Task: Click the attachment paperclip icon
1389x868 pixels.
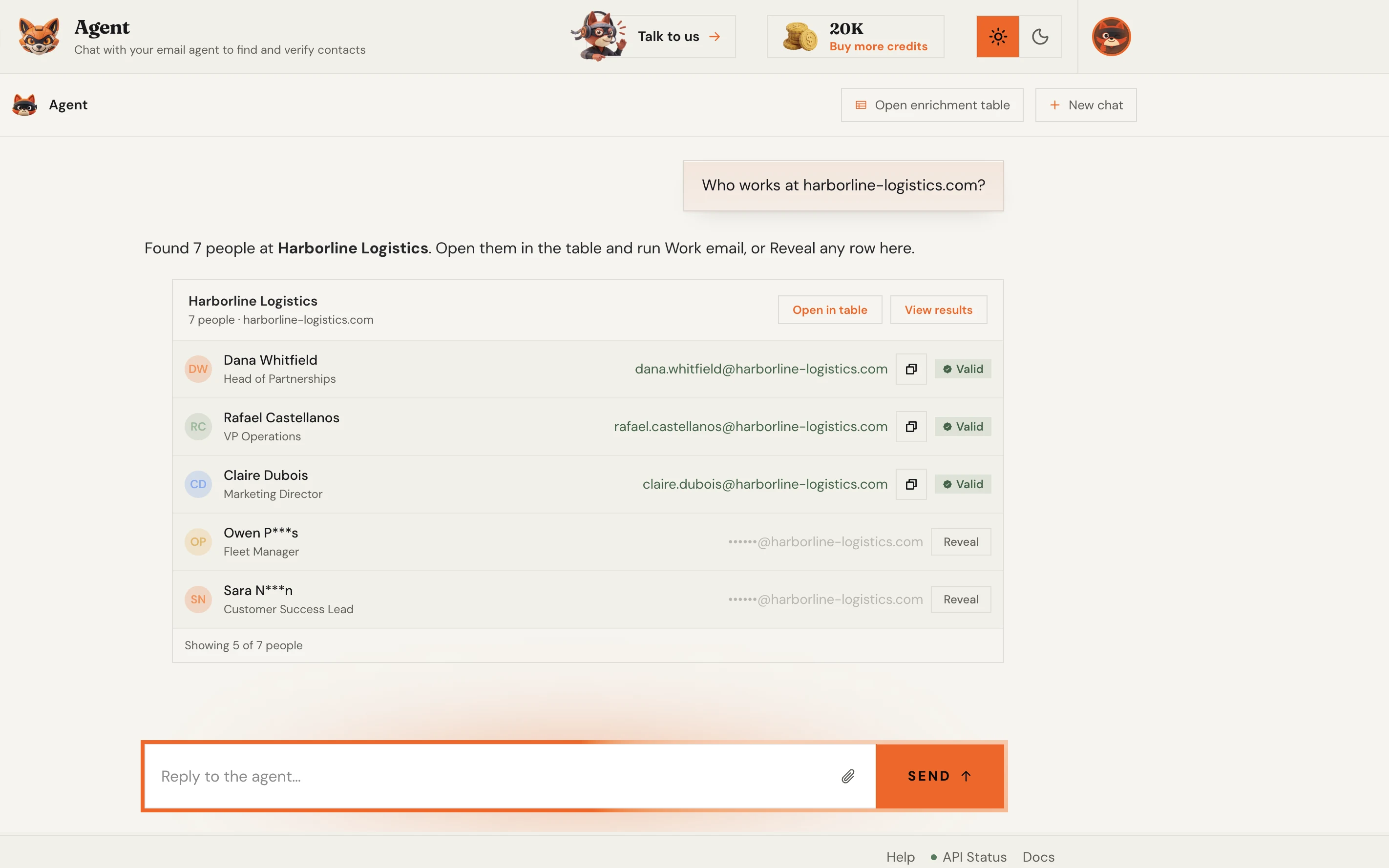Action: [x=848, y=776]
